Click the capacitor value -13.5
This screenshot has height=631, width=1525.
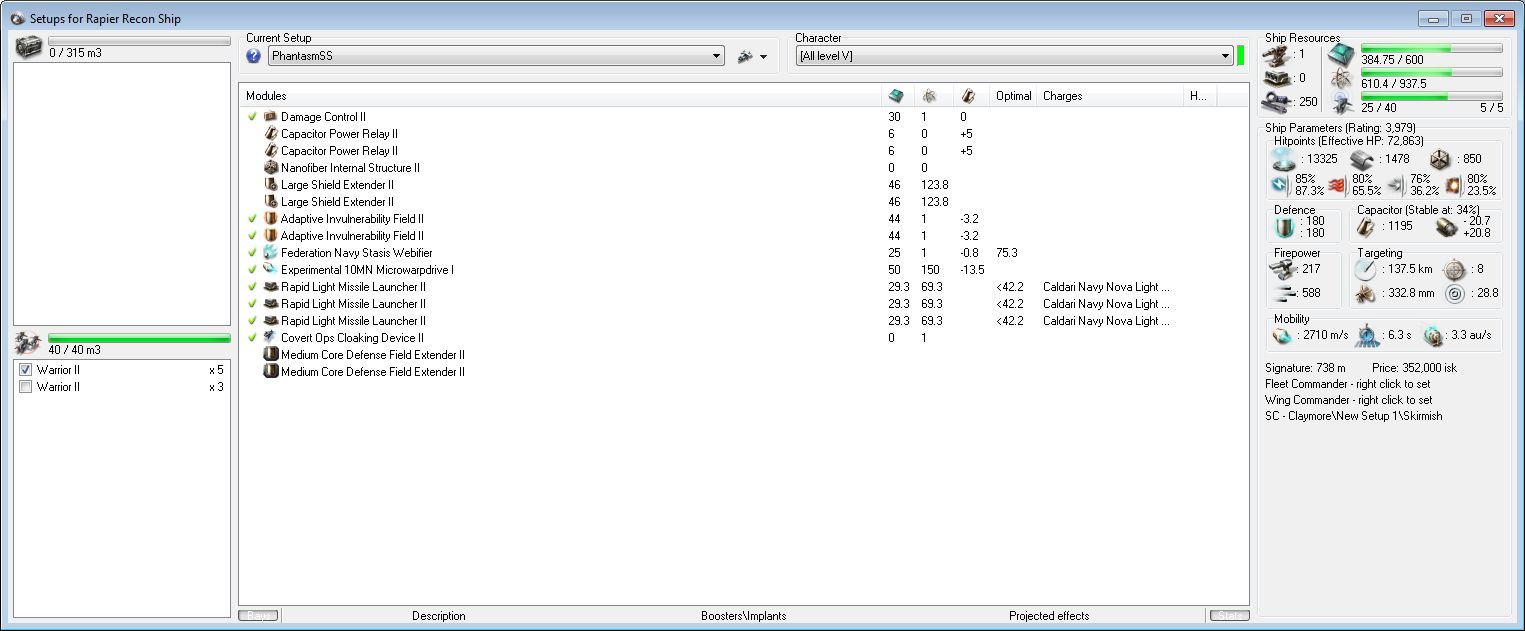coord(972,270)
